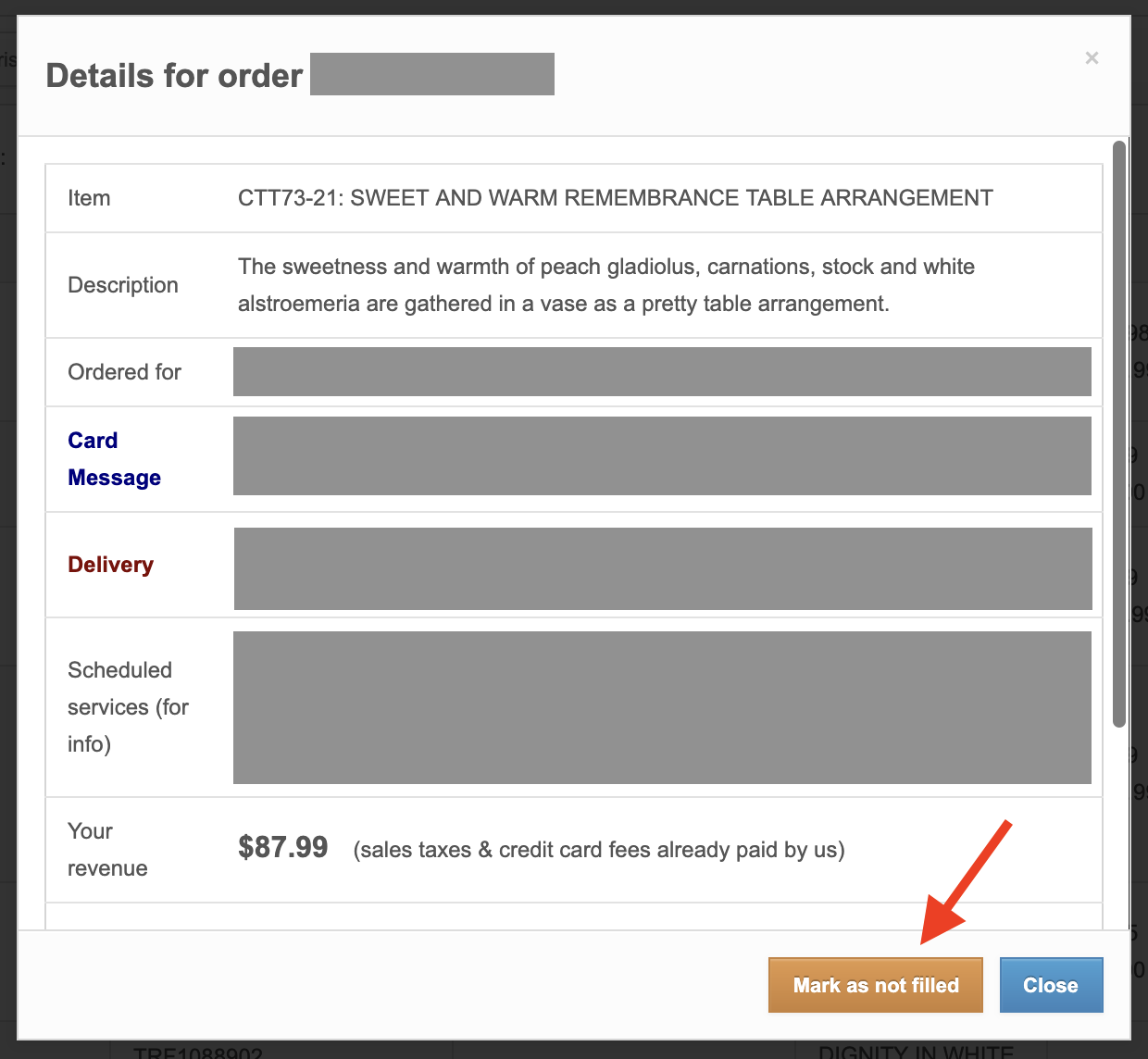Viewport: 1148px width, 1059px height.
Task: Click the Ordered for label
Action: point(124,372)
